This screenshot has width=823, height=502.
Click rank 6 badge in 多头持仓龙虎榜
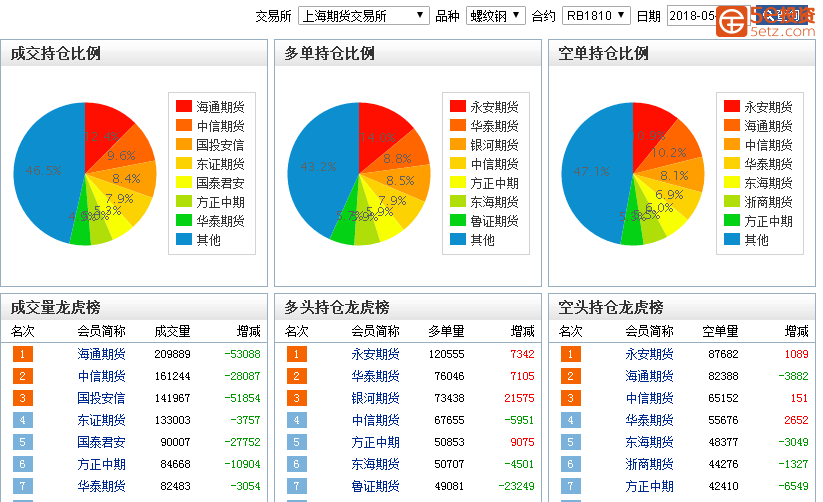297,464
